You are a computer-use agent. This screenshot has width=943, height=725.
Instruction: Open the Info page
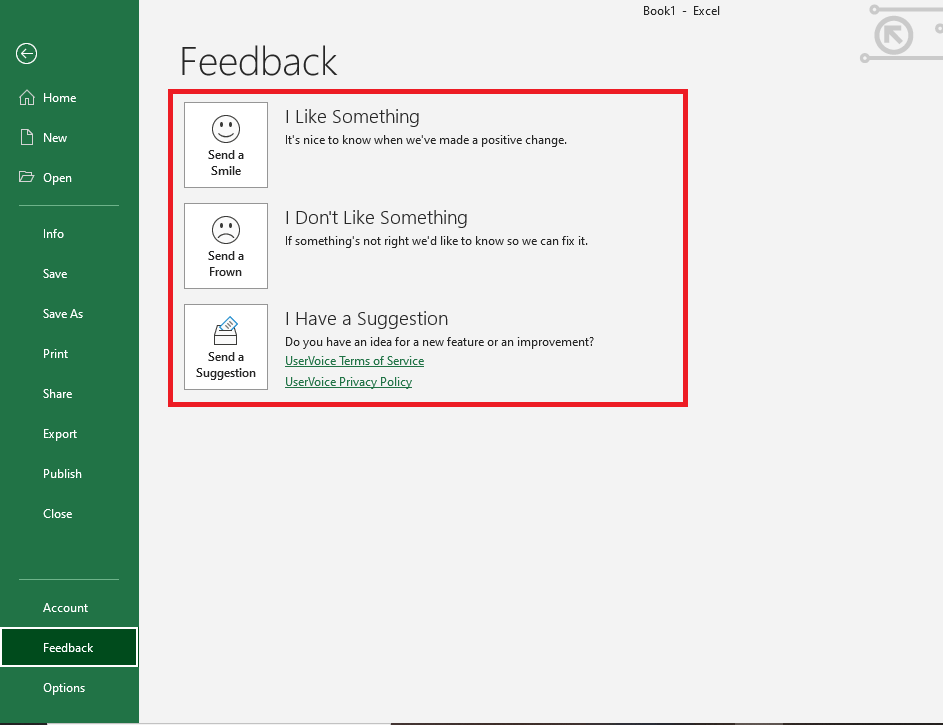(69, 234)
